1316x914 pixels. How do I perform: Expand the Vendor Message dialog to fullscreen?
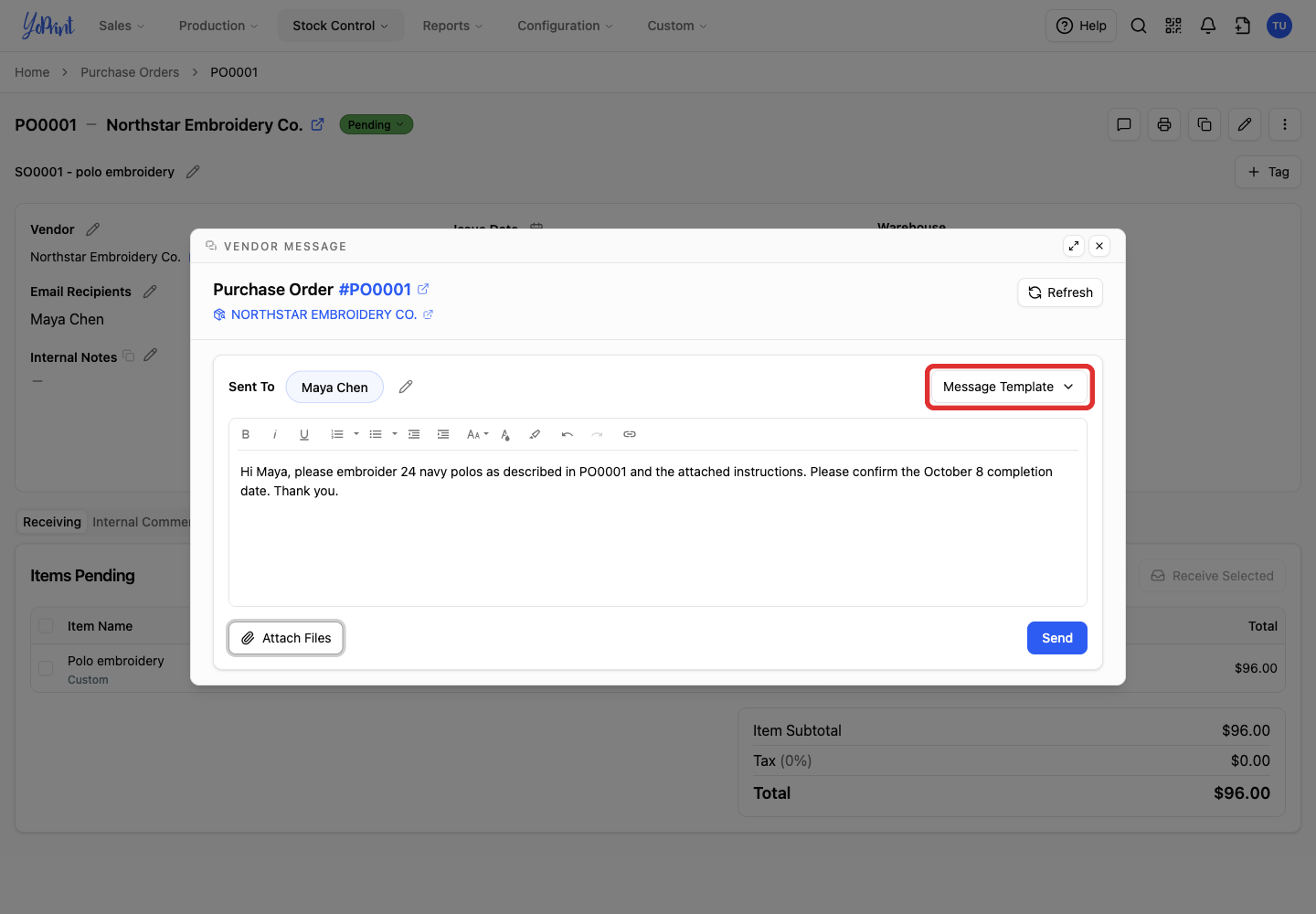1074,246
